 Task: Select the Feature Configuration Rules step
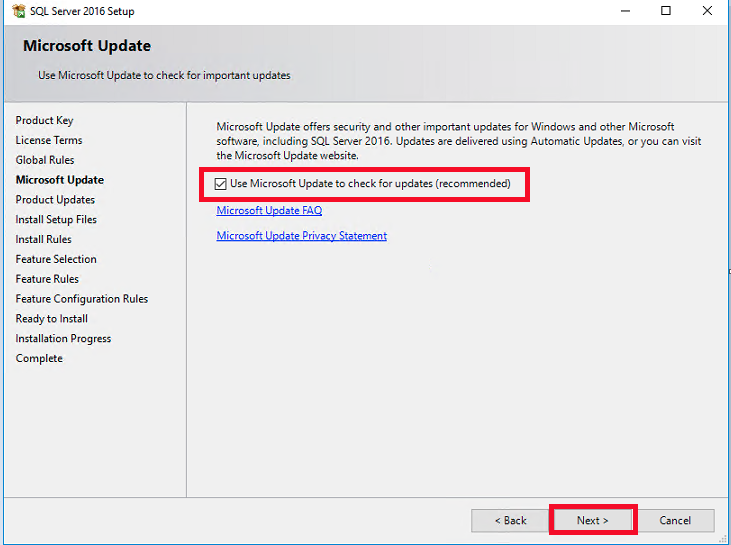coord(82,299)
